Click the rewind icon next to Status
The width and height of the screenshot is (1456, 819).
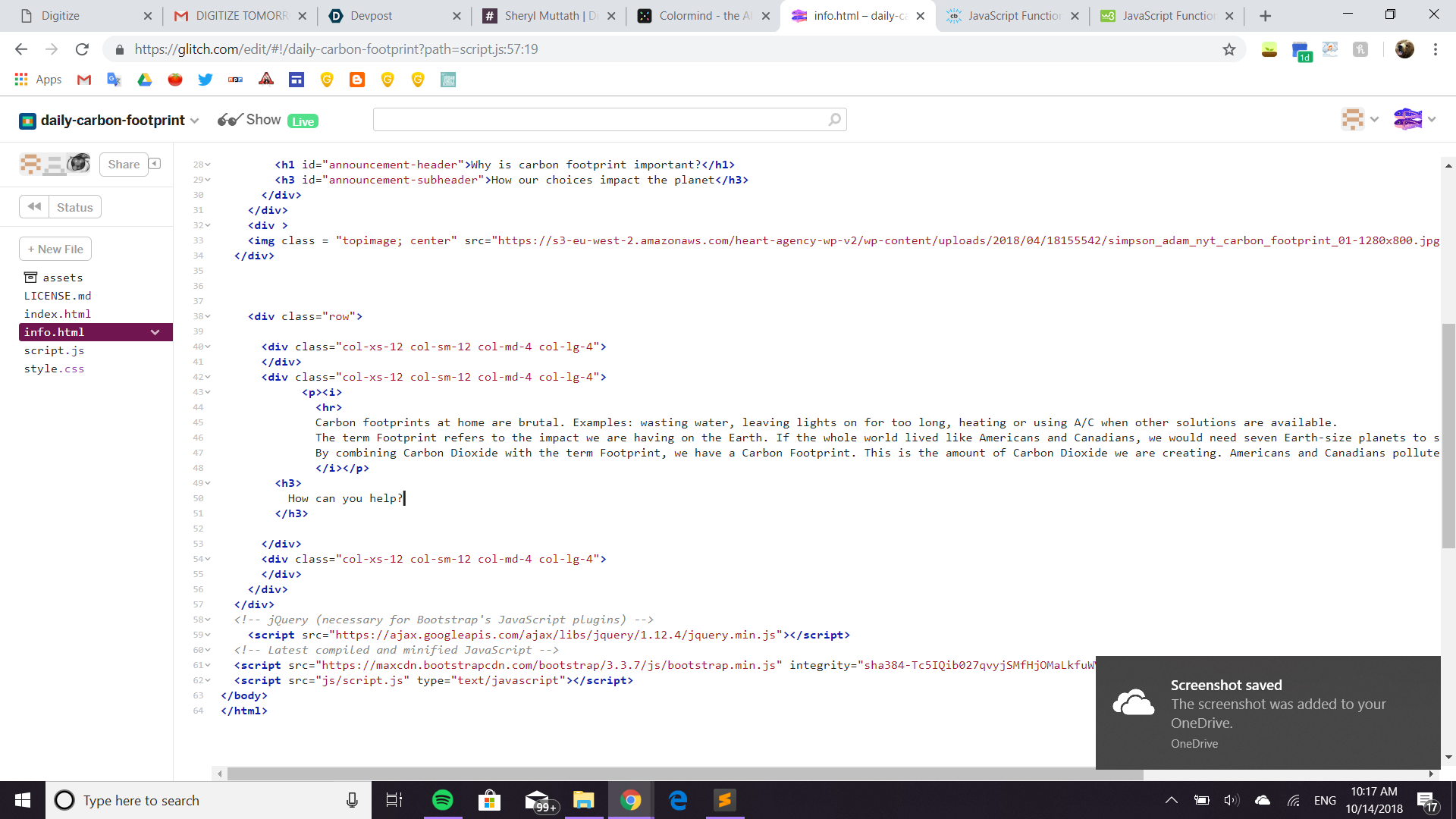(x=34, y=207)
